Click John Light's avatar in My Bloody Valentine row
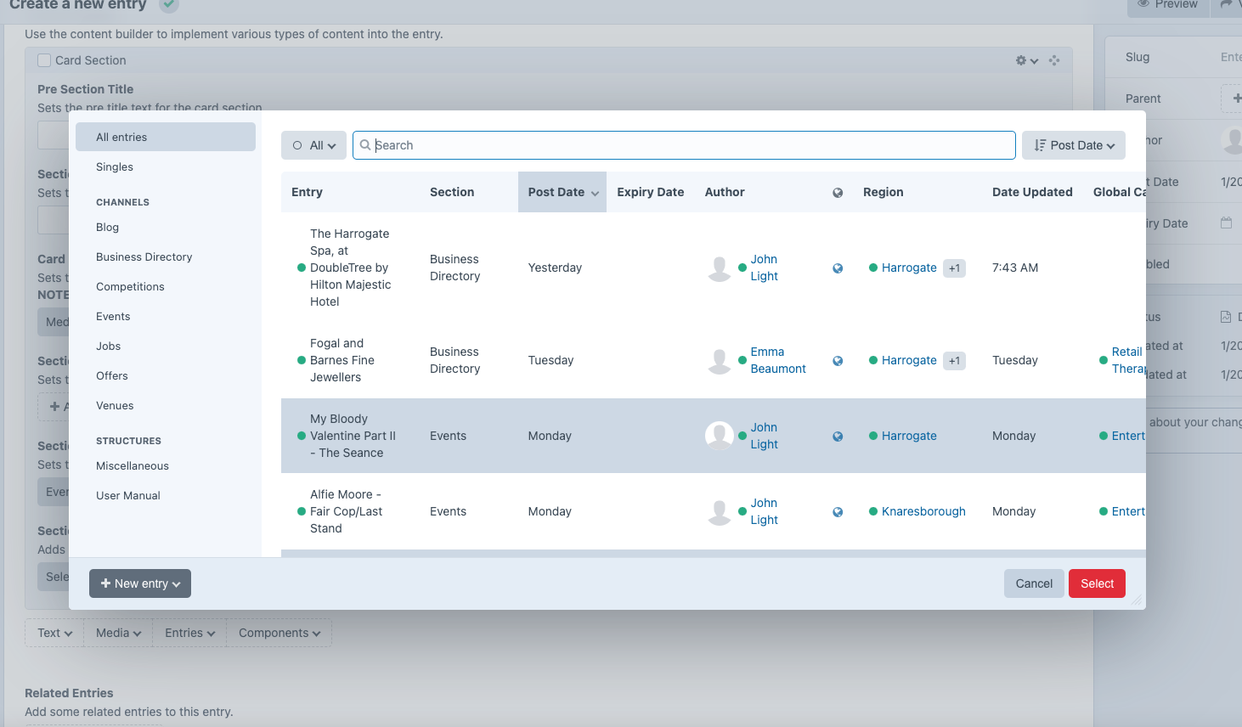 tap(719, 436)
